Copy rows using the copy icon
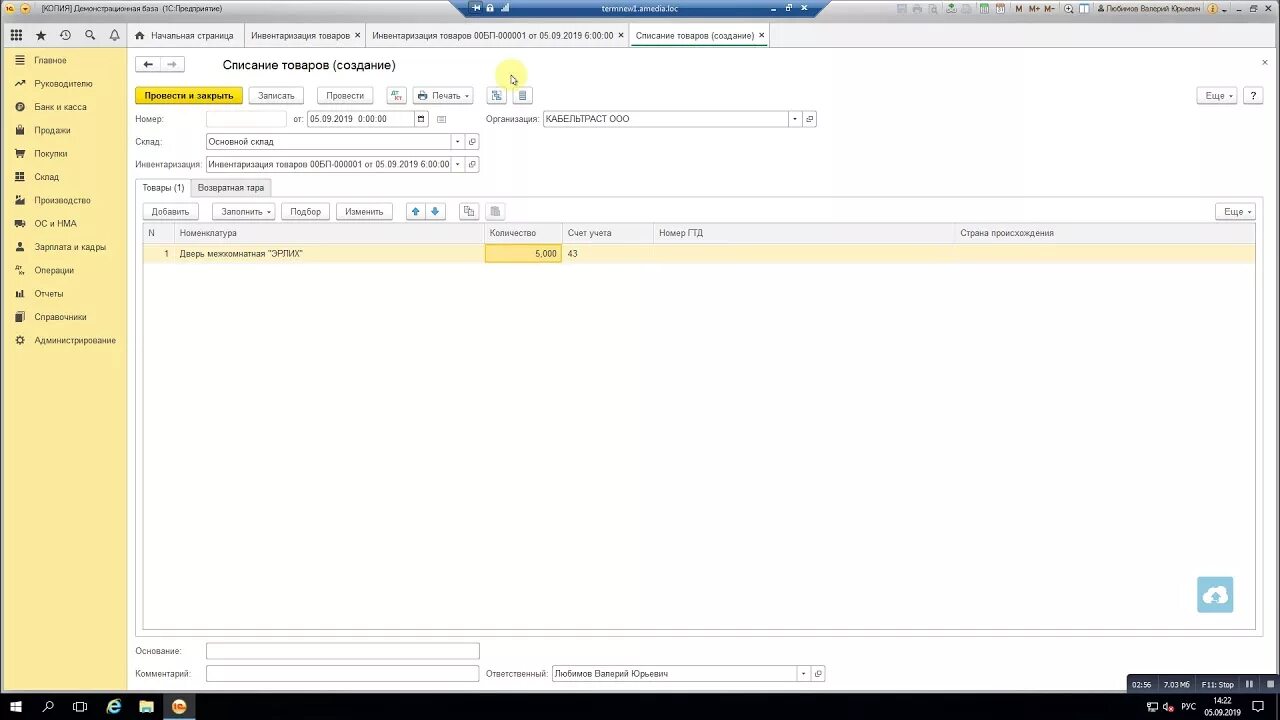The height and width of the screenshot is (720, 1280). tap(468, 212)
